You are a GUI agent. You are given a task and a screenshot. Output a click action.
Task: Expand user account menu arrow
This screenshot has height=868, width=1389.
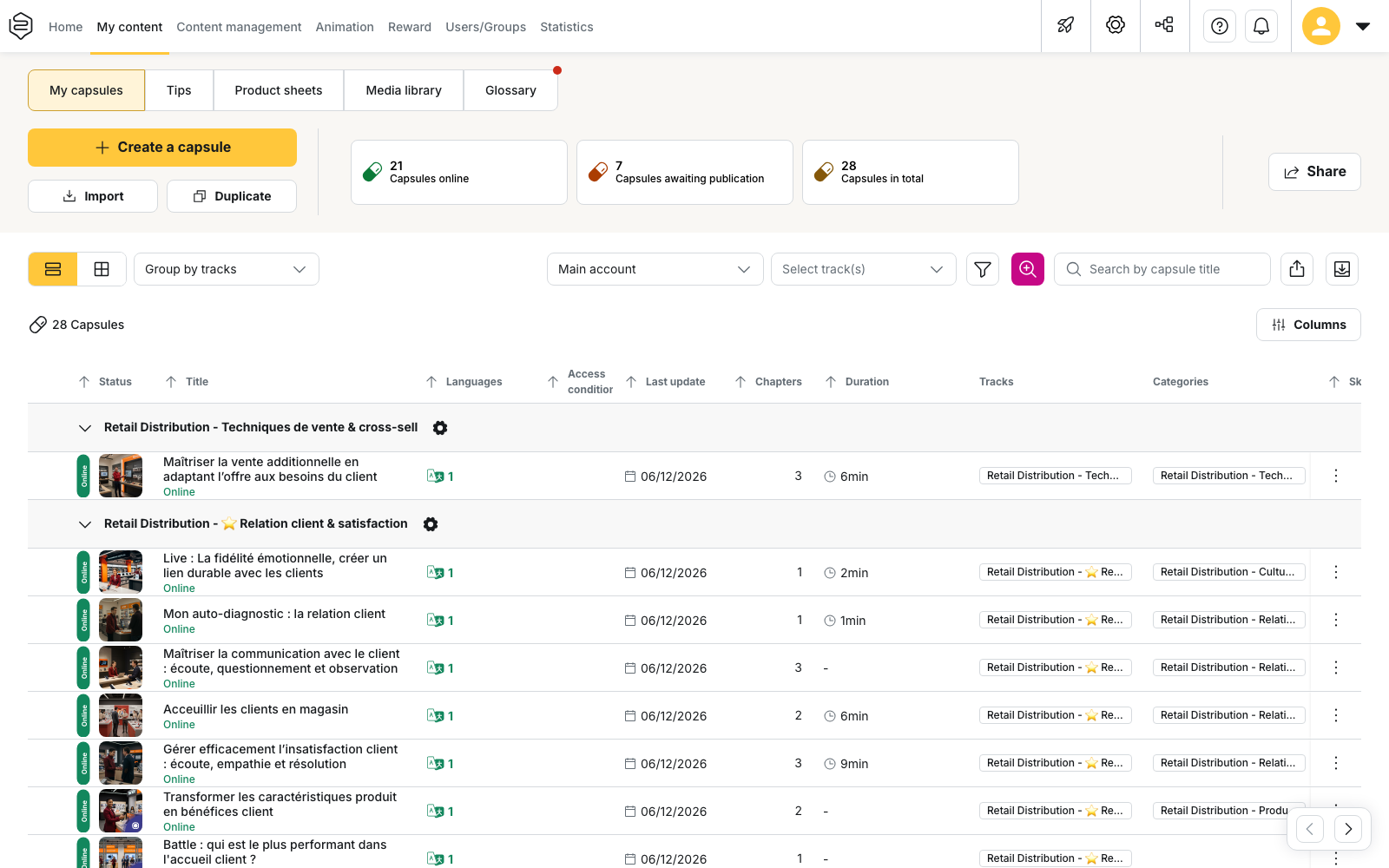1363,26
